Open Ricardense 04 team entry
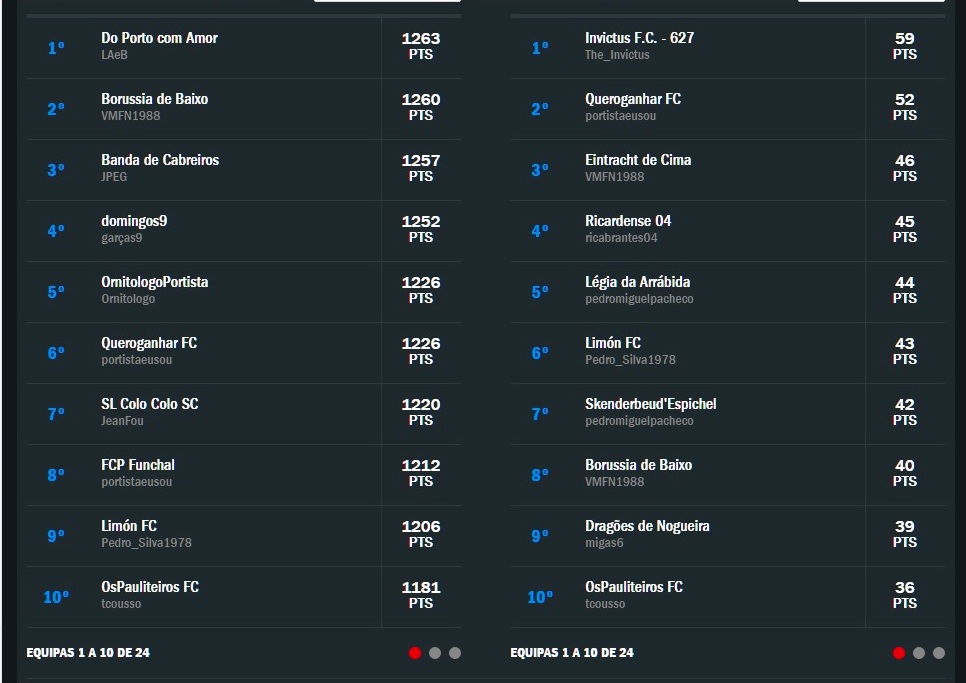 click(628, 221)
